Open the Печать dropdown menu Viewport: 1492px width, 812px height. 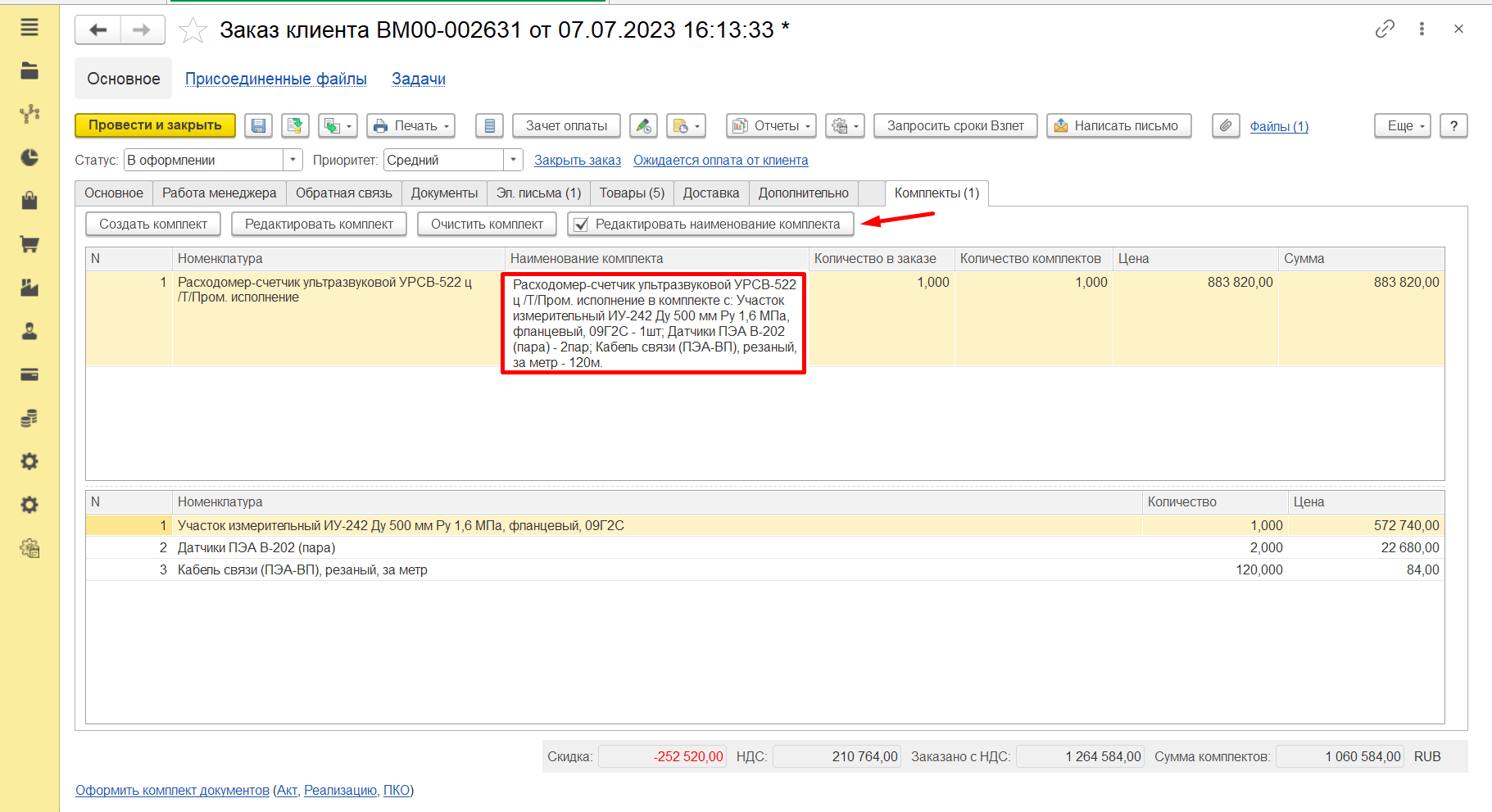coord(410,125)
